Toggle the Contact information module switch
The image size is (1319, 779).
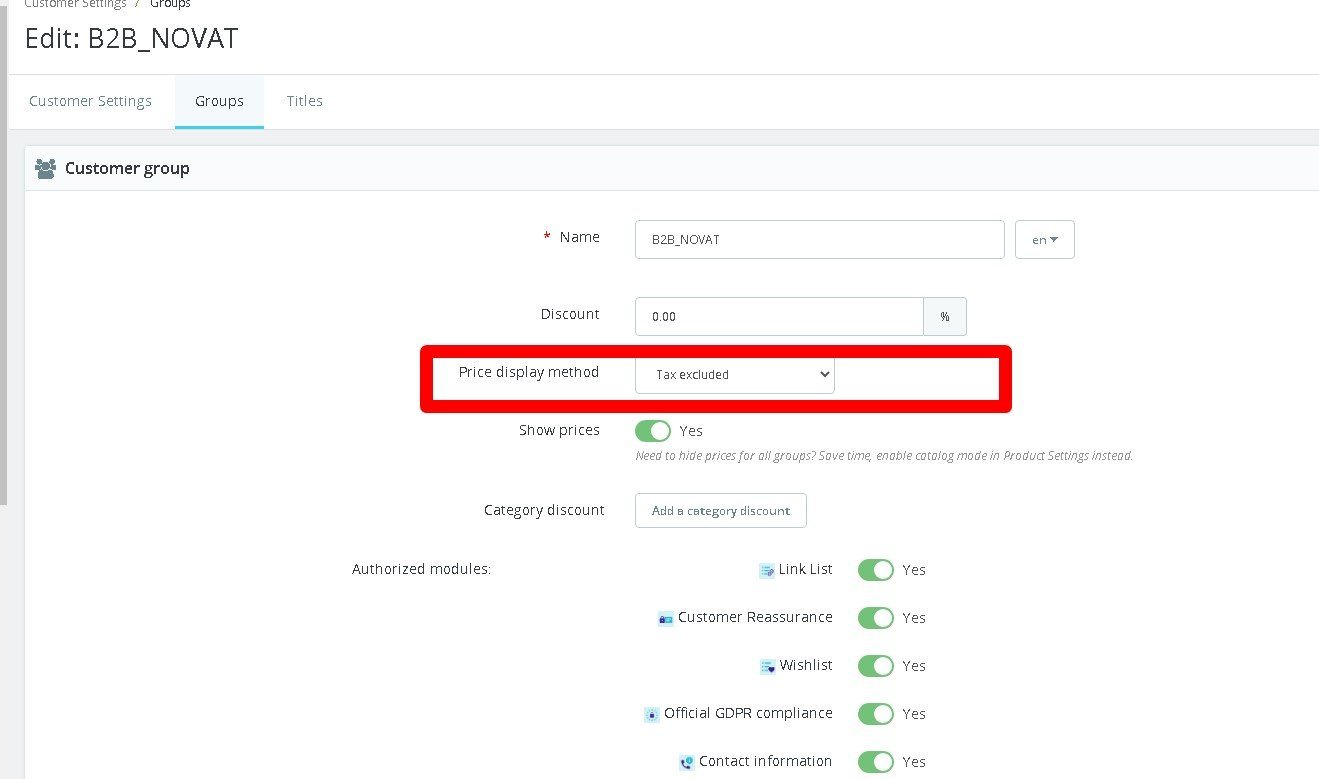[x=876, y=762]
